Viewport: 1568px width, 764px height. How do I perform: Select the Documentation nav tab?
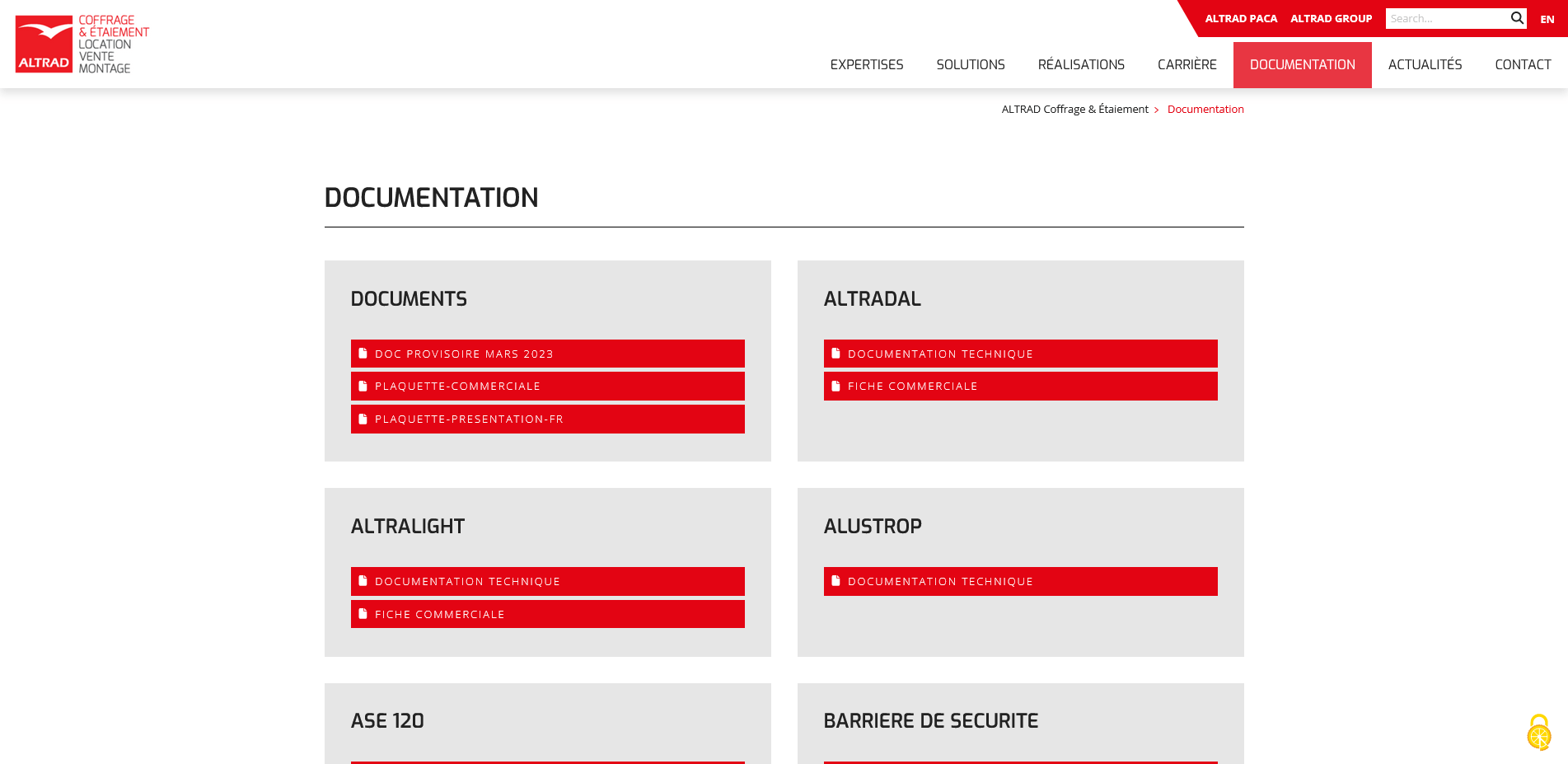click(1302, 64)
